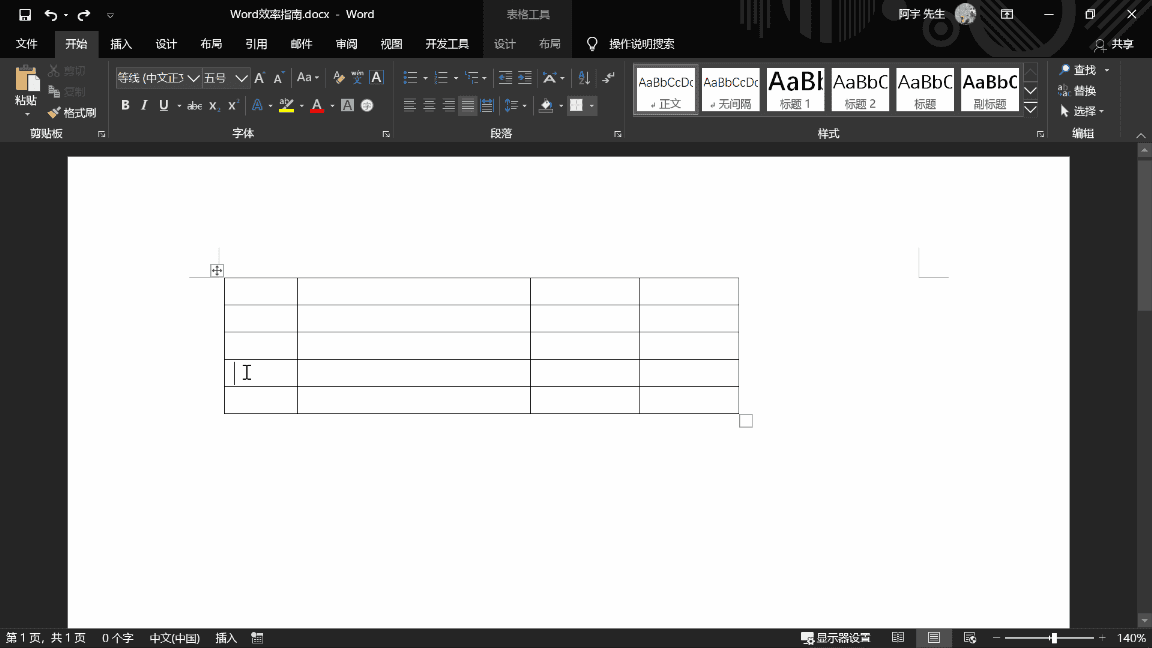Viewport: 1152px width, 648px height.
Task: Switch to the Review (审阅) tab
Action: pos(346,44)
